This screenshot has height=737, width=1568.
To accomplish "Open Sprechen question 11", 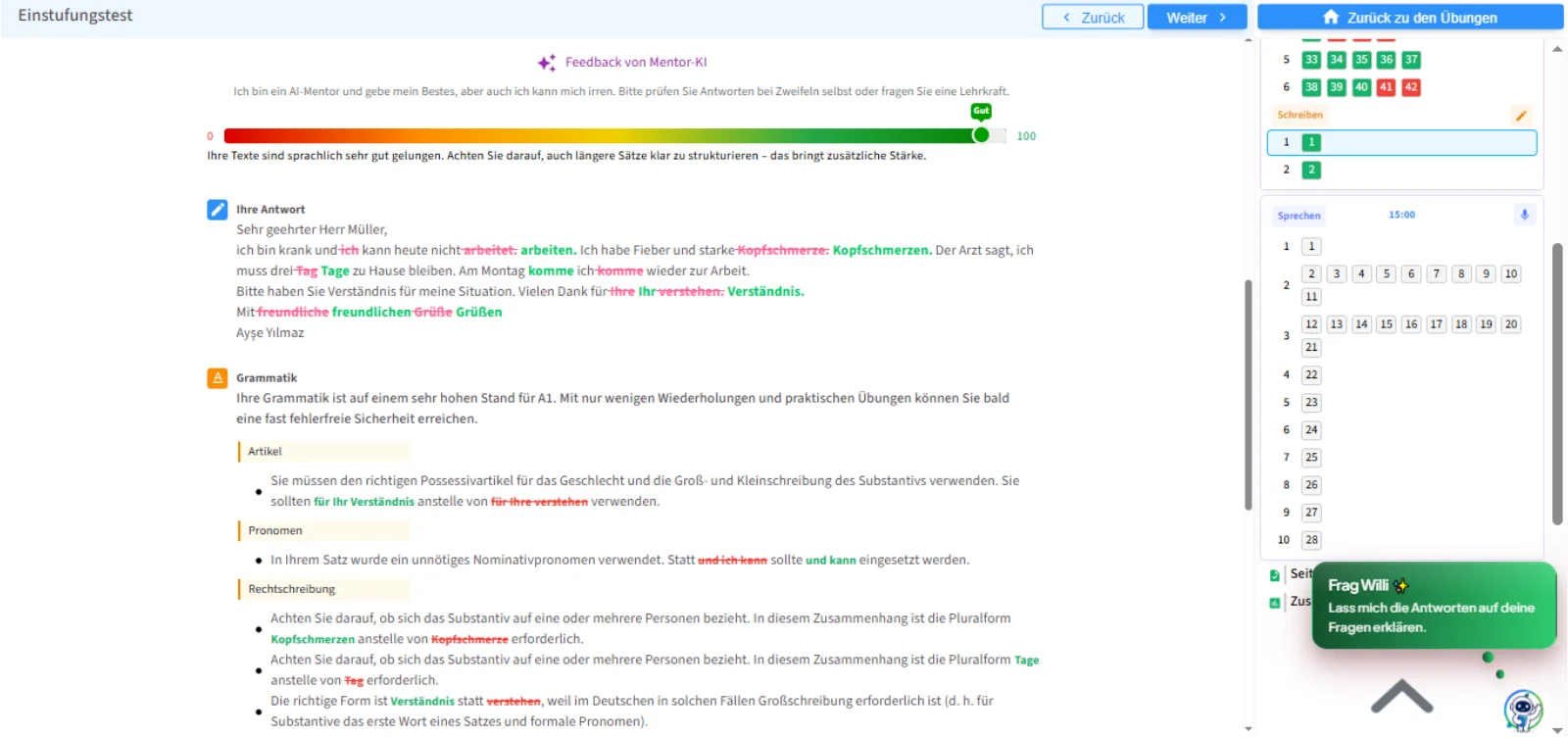I will coord(1311,297).
